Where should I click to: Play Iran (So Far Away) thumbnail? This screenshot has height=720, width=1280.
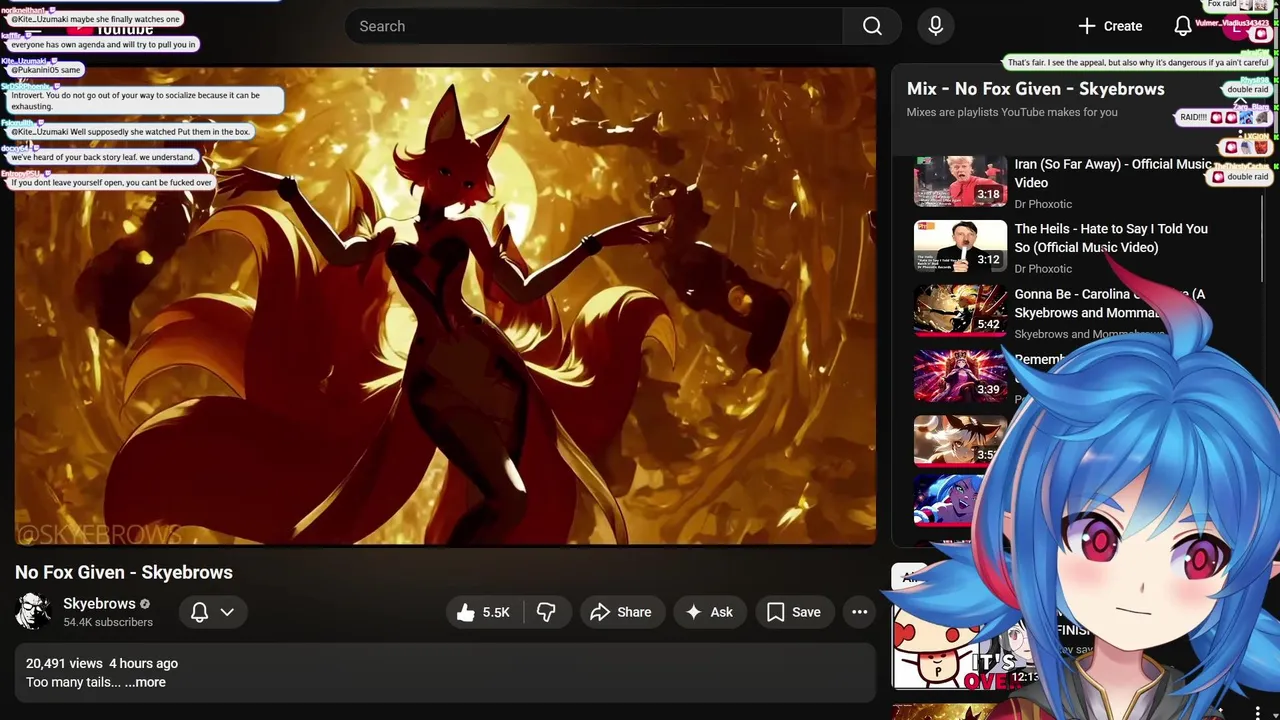(x=960, y=180)
